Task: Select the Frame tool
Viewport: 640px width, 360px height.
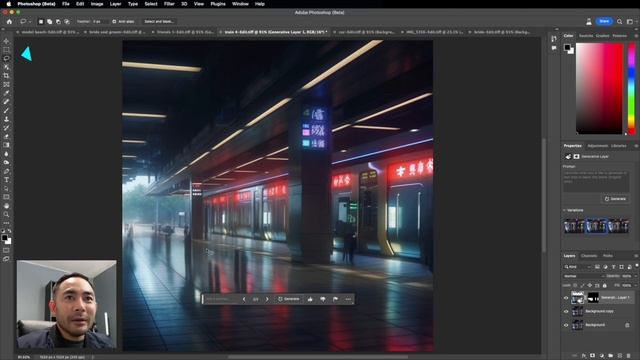Action: click(6, 84)
